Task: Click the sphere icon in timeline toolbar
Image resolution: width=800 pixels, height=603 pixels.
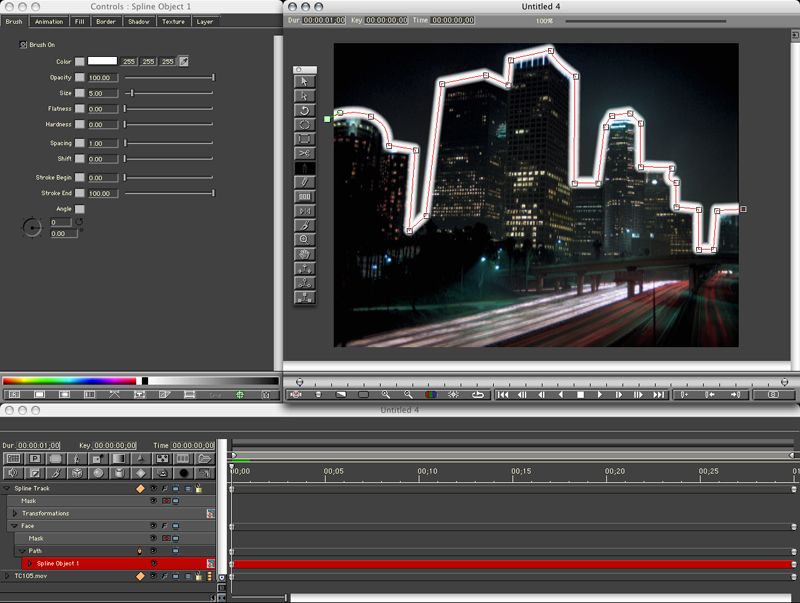Action: (98, 473)
